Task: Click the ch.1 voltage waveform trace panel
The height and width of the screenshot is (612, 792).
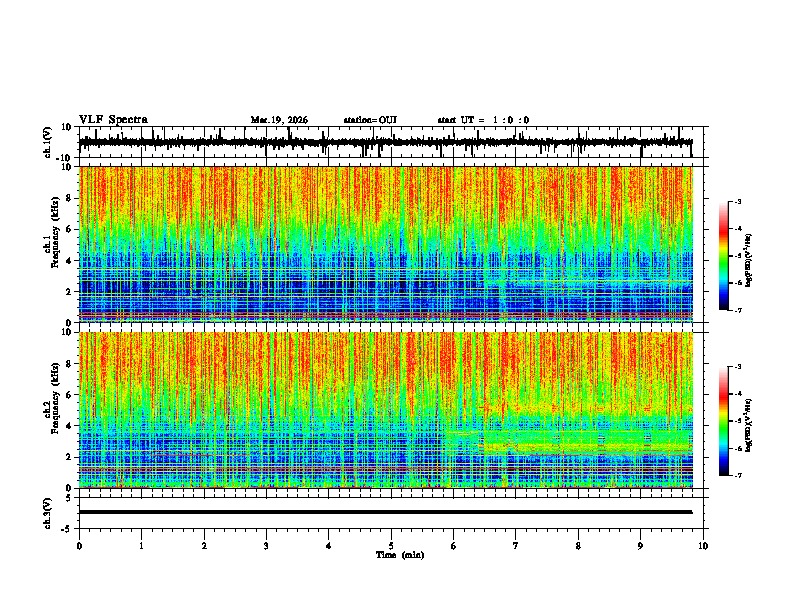Action: pyautogui.click(x=391, y=142)
